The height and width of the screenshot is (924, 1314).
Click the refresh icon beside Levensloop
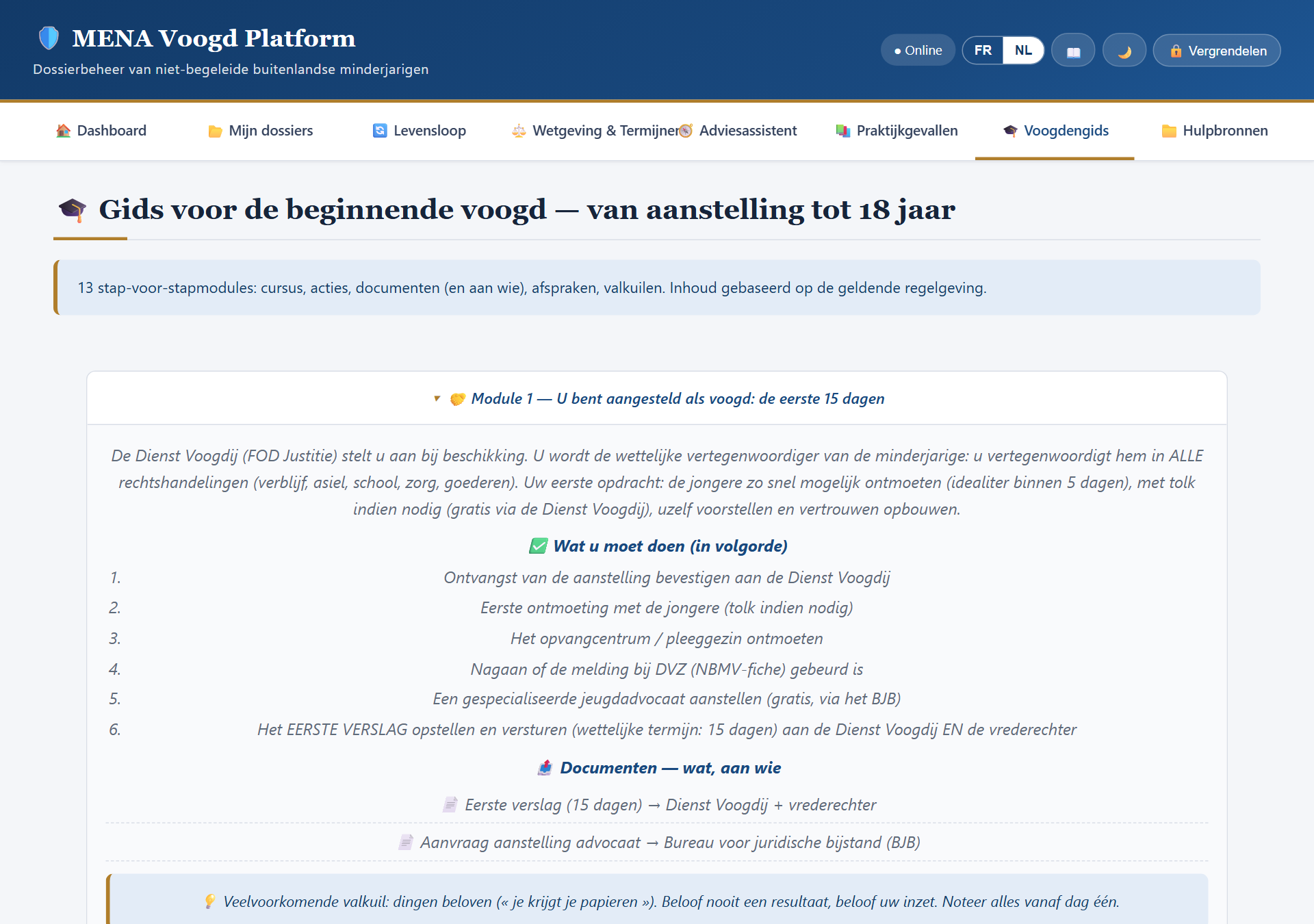click(380, 131)
